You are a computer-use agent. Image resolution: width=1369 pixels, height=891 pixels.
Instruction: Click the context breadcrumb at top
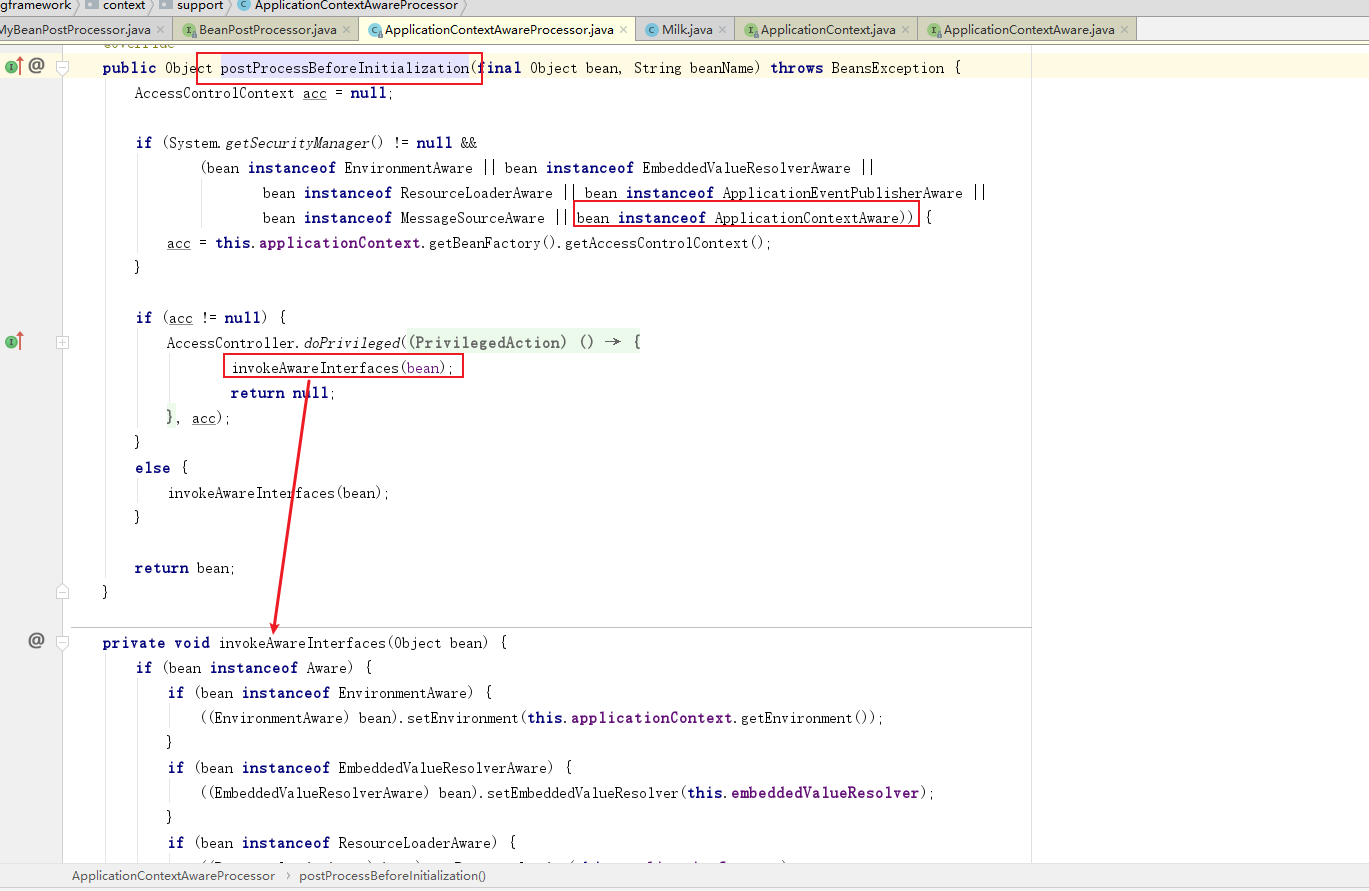[124, 5]
